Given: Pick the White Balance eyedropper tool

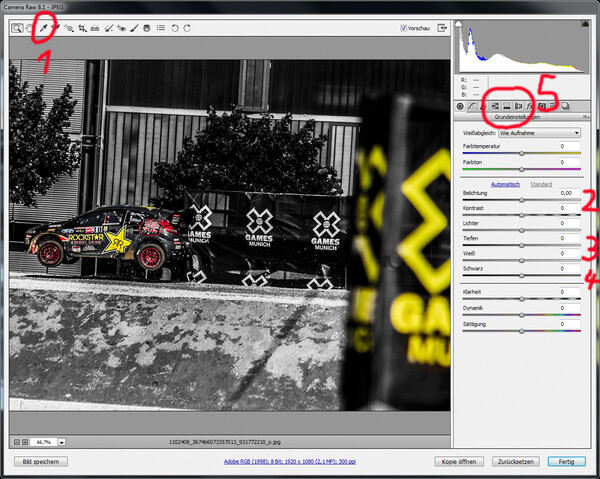Looking at the screenshot, I should pyautogui.click(x=43, y=28).
